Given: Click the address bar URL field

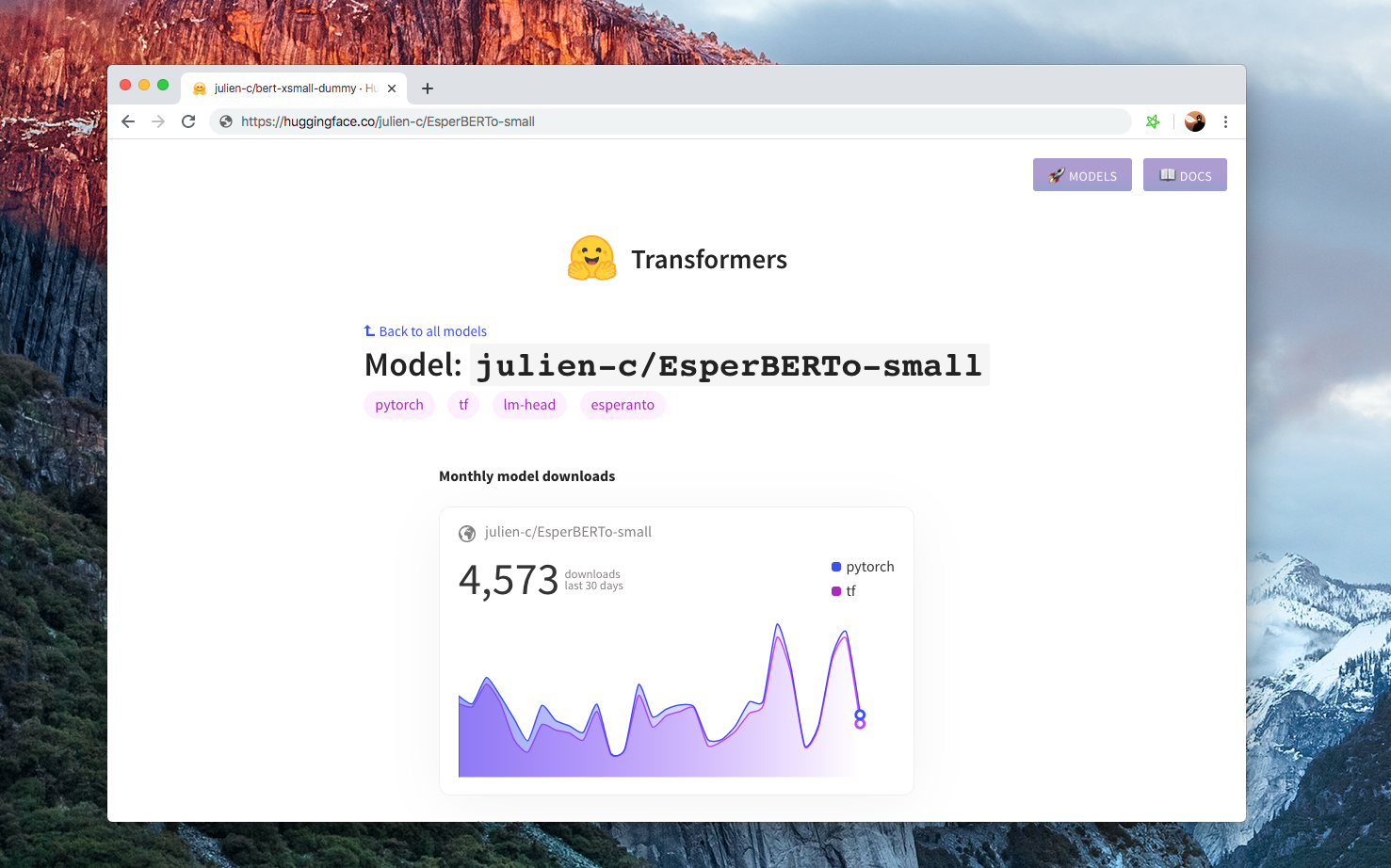Looking at the screenshot, I should point(659,121).
